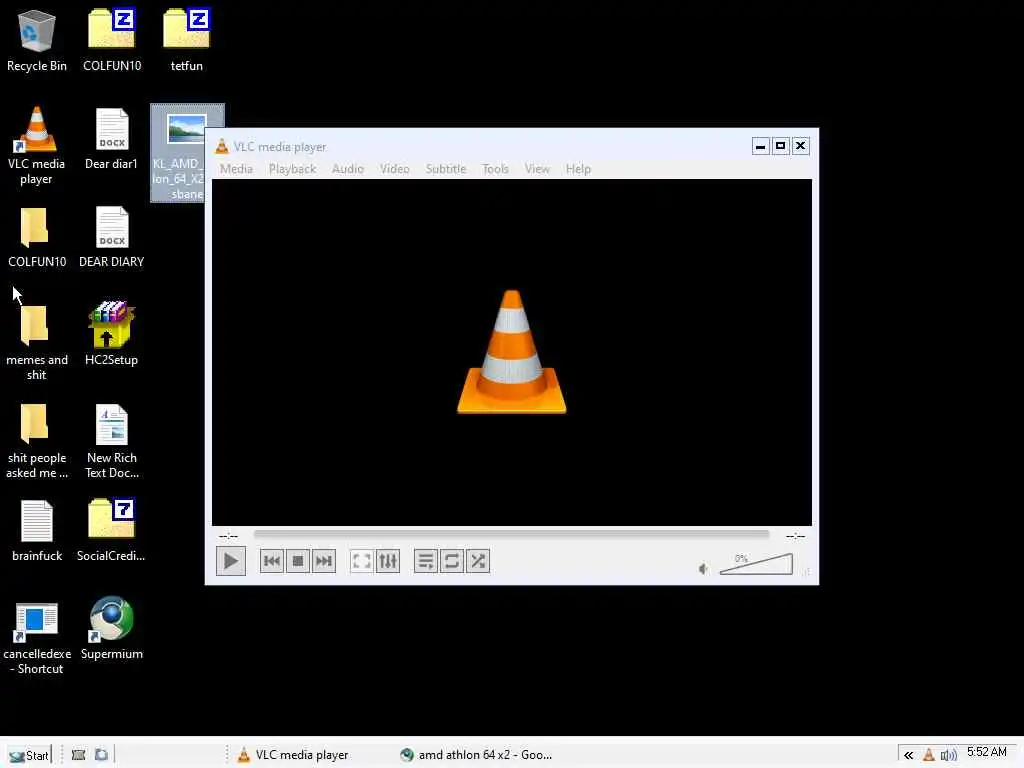Click the Play button in VLC
This screenshot has width=1024, height=768.
point(231,561)
